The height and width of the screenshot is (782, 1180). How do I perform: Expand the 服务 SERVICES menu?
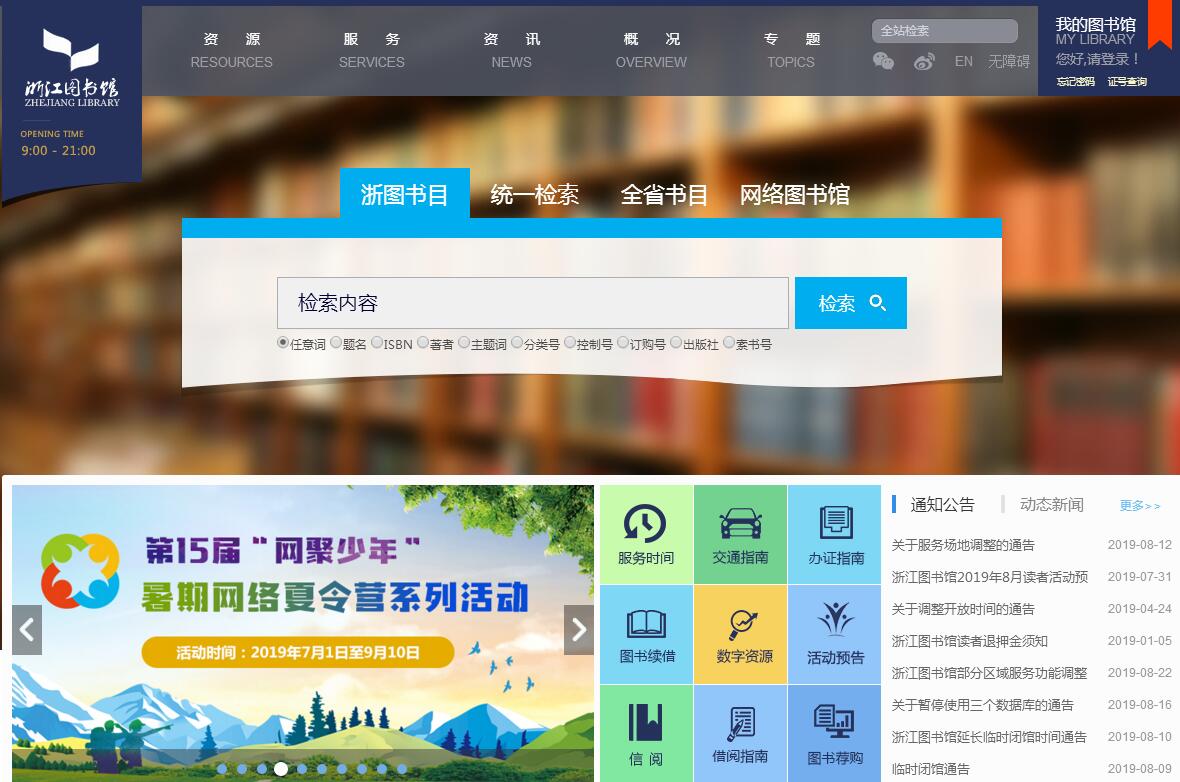click(371, 50)
